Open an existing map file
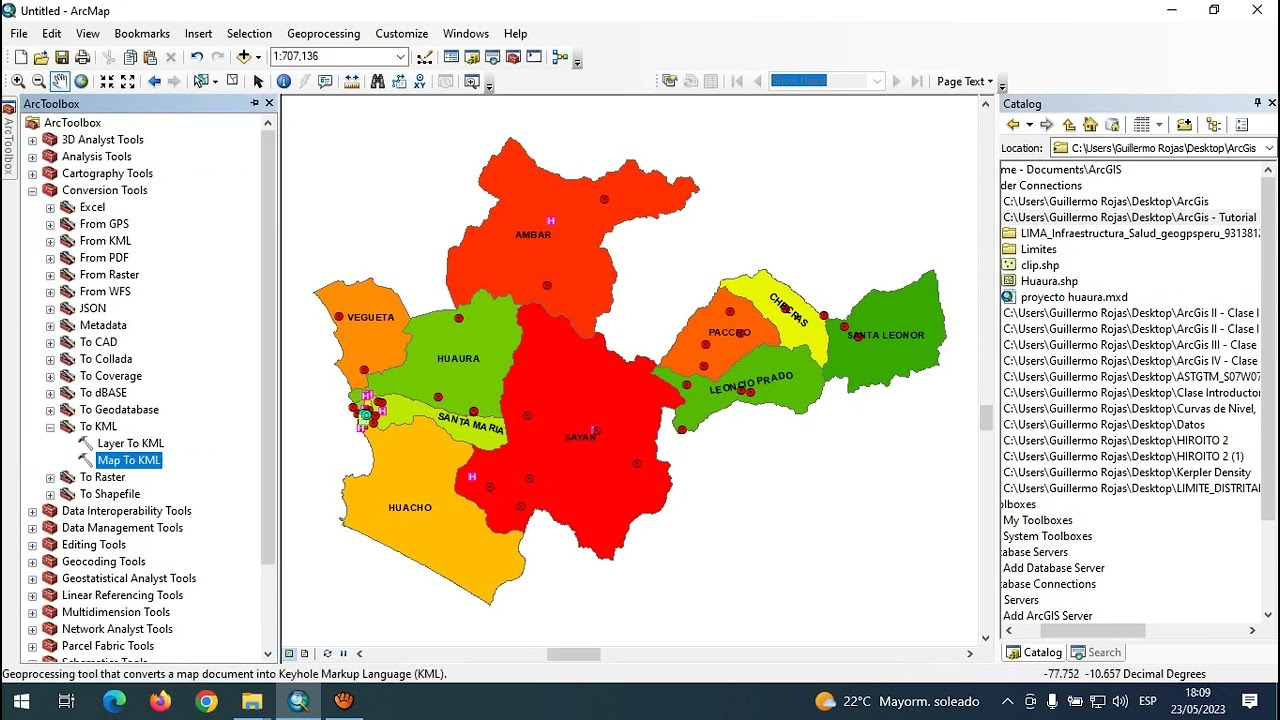 pyautogui.click(x=41, y=57)
